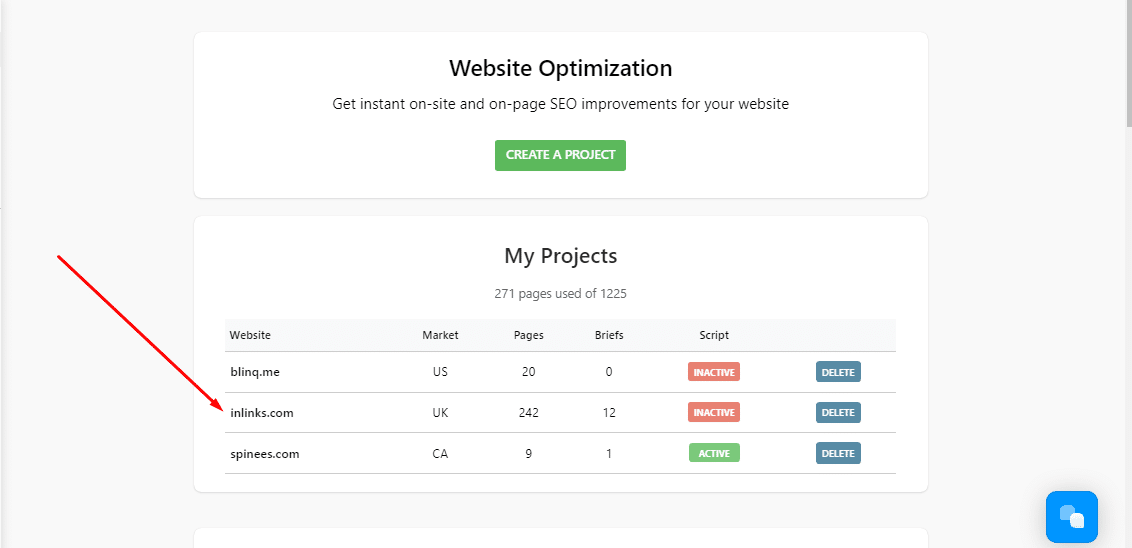Open the blue chat widget icon

(x=1071, y=517)
